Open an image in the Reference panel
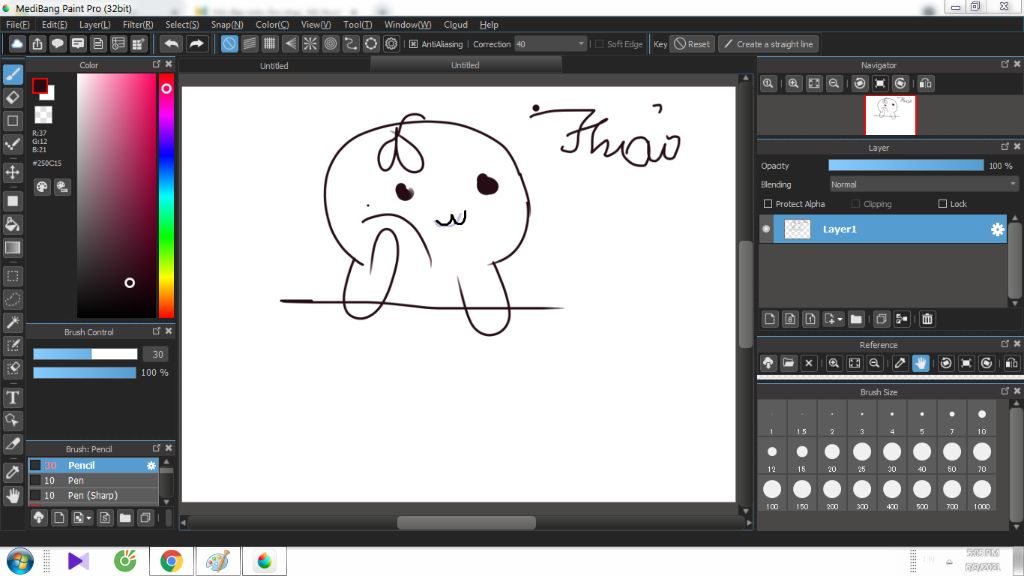 (788, 363)
